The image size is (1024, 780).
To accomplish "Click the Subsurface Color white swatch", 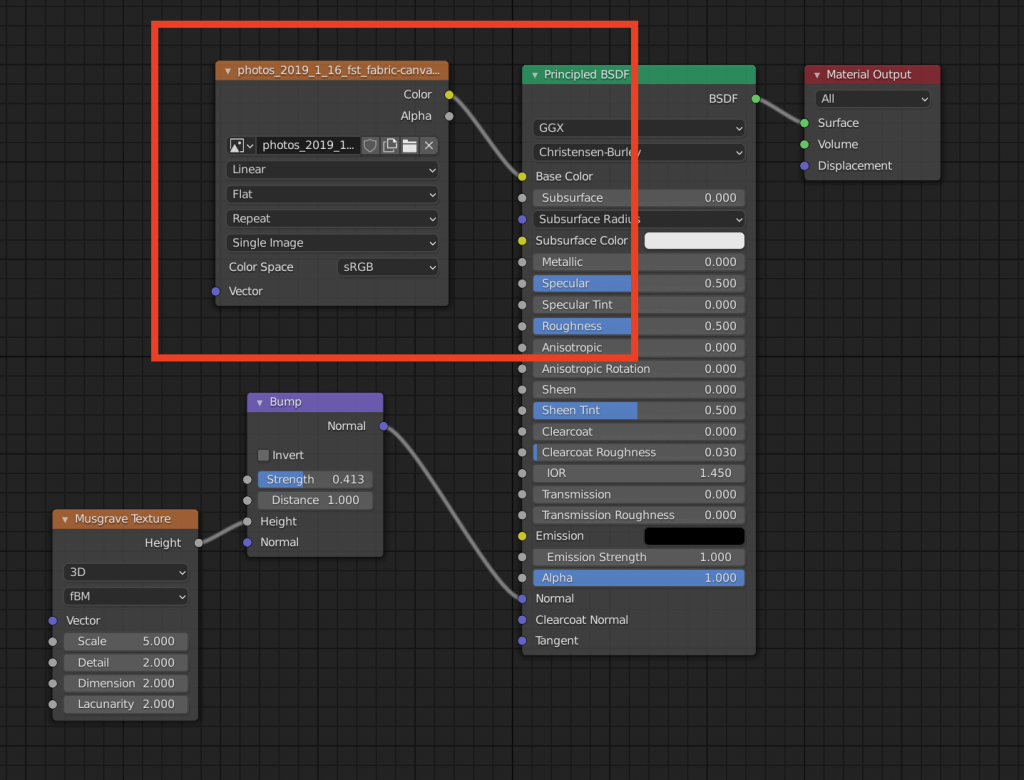I will tap(694, 241).
